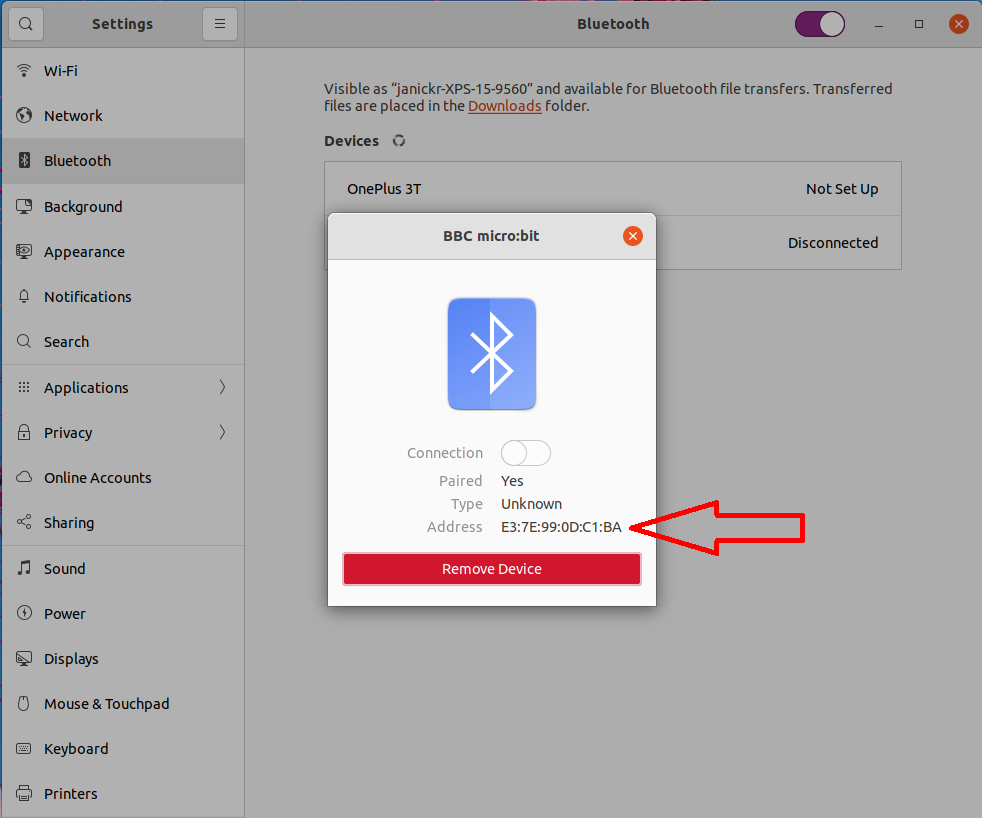
Task: Expand the Applications submenu chevron
Action: point(222,387)
